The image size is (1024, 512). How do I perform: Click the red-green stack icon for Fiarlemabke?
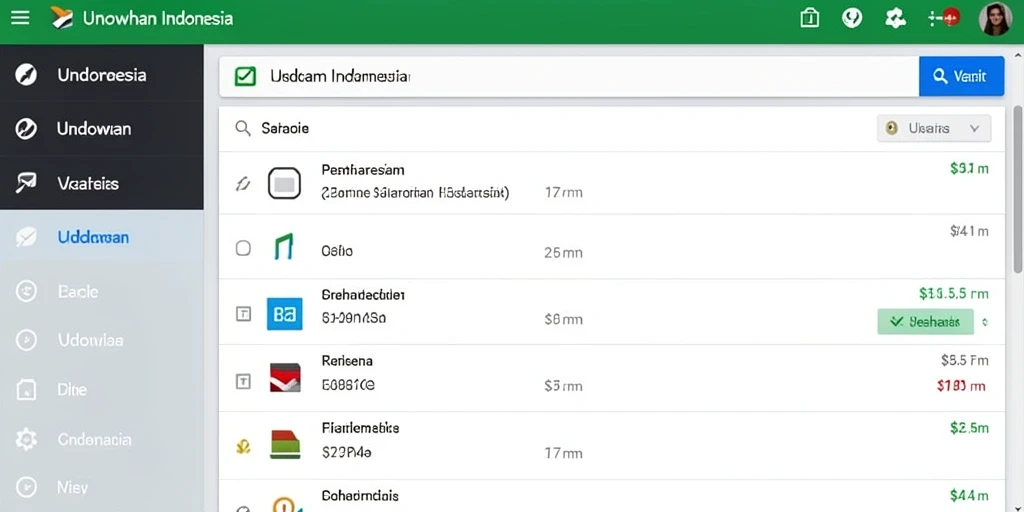(285, 444)
